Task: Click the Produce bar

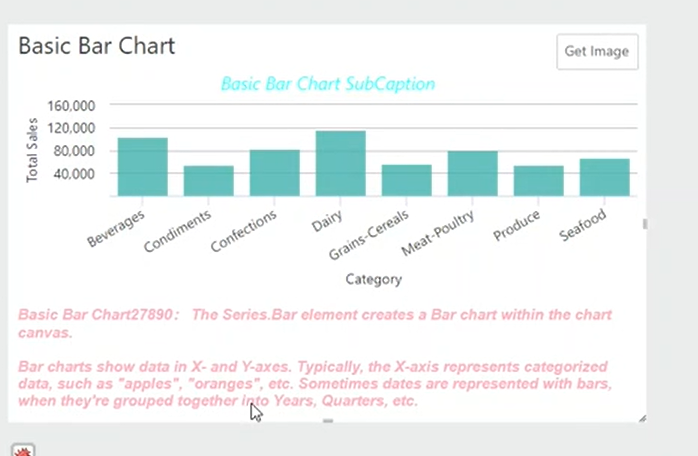Action: tap(539, 181)
